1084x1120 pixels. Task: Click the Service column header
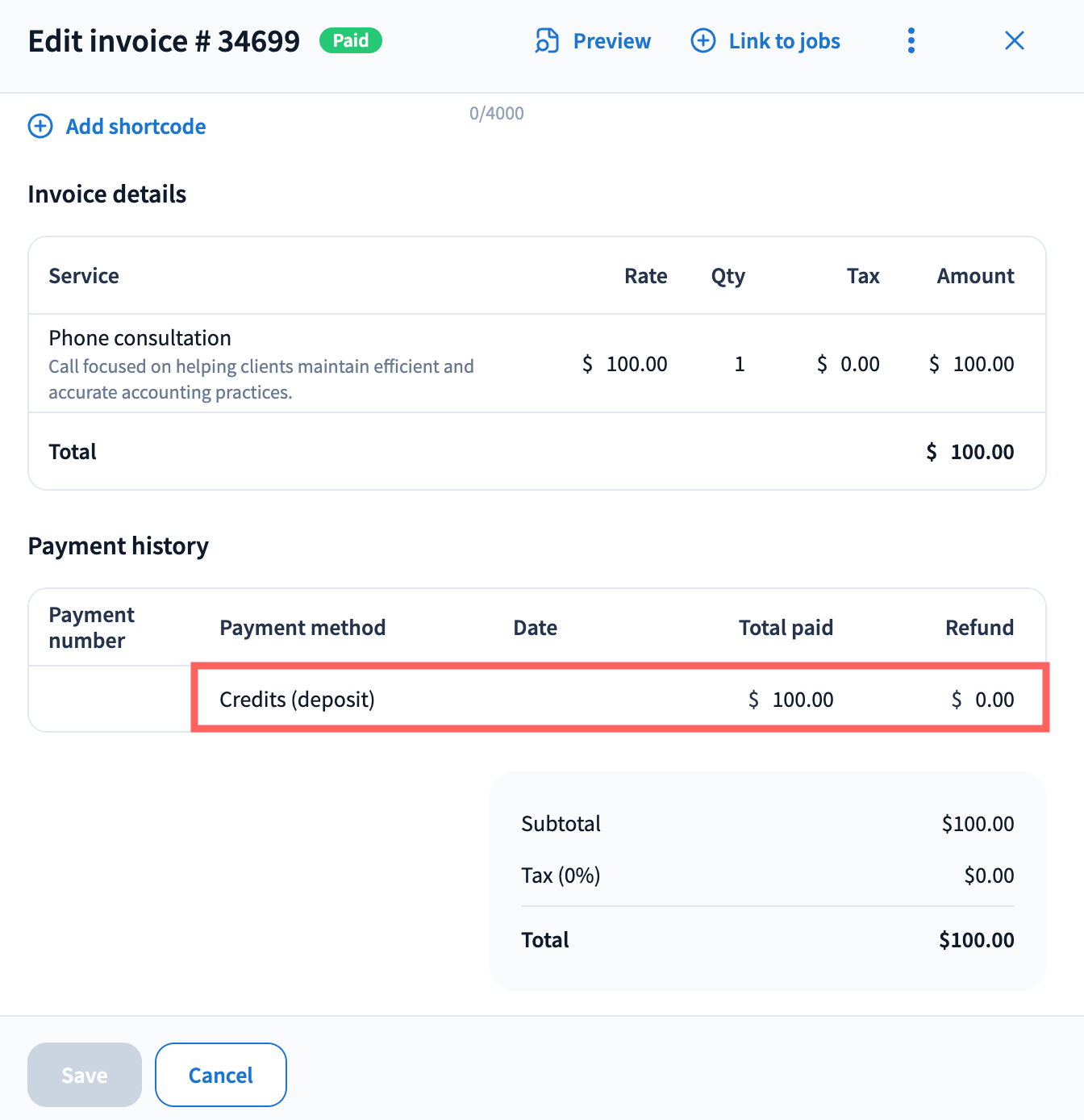pyautogui.click(x=84, y=276)
